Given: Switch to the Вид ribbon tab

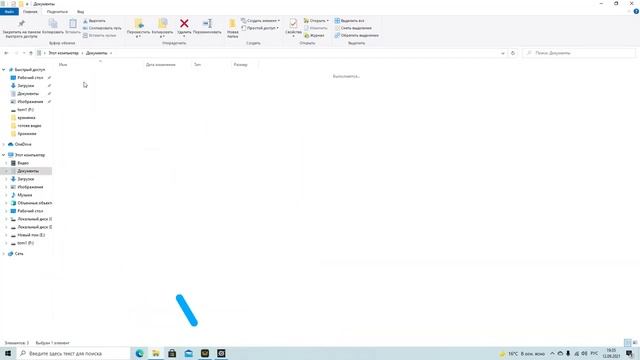Looking at the screenshot, I should click(80, 12).
